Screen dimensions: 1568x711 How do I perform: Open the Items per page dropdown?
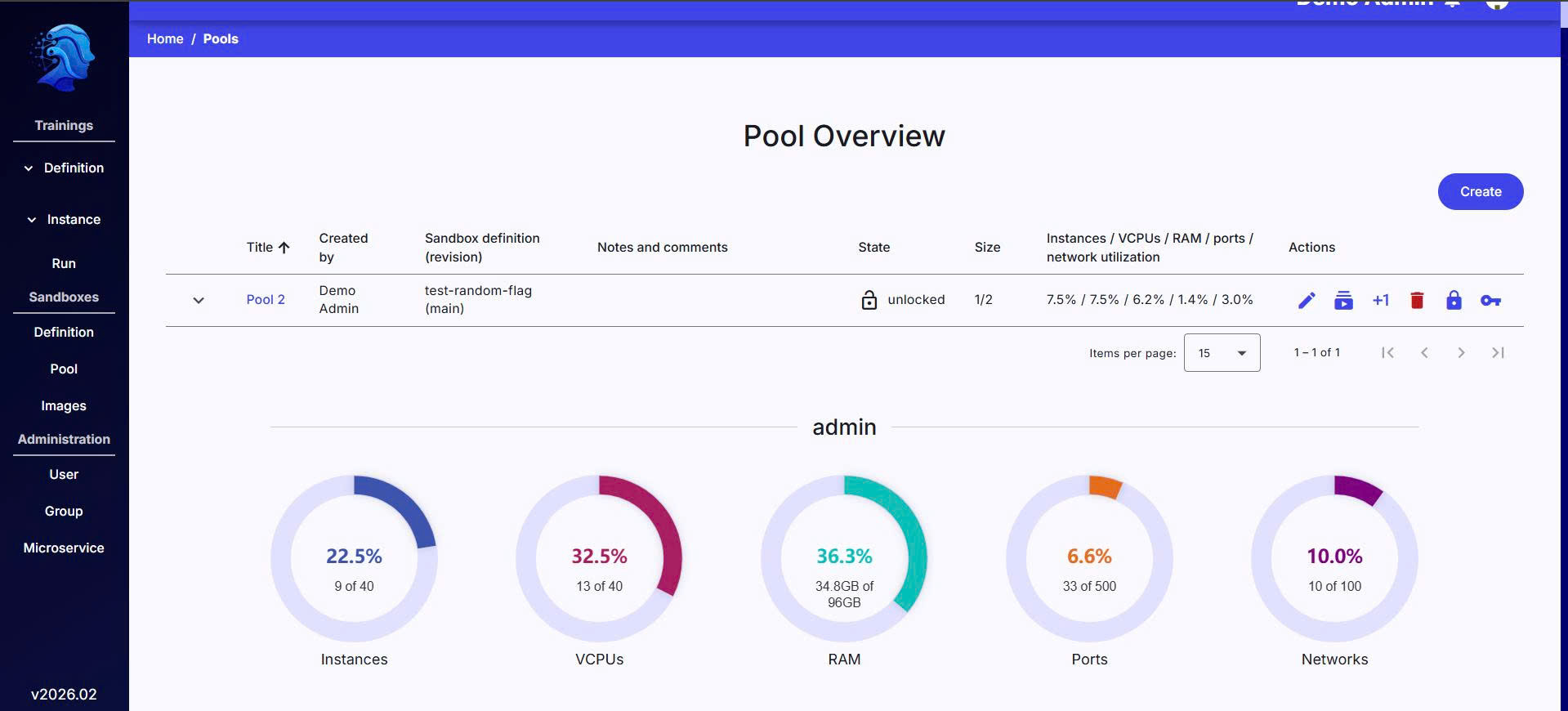(x=1222, y=353)
